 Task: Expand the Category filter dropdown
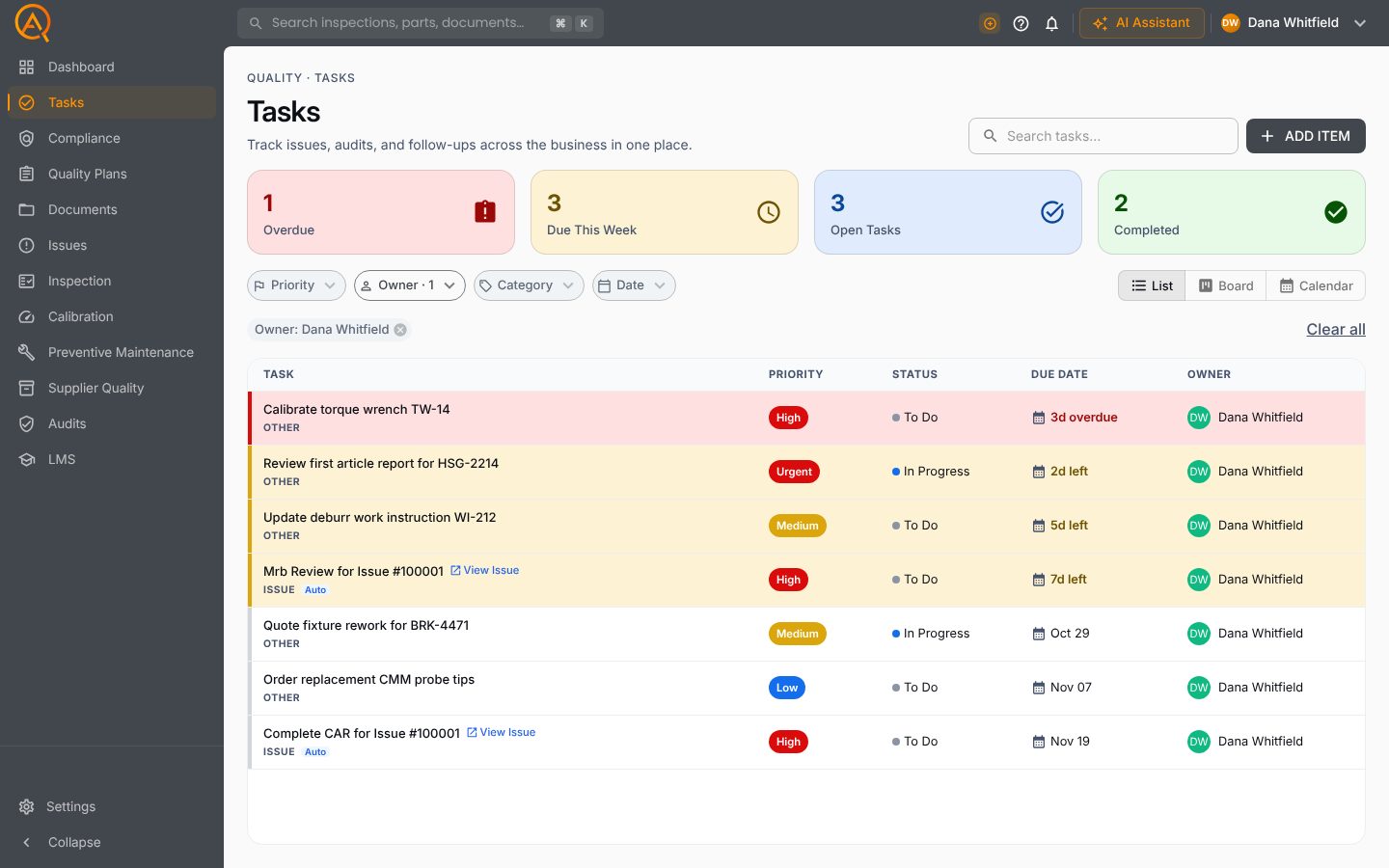point(529,285)
